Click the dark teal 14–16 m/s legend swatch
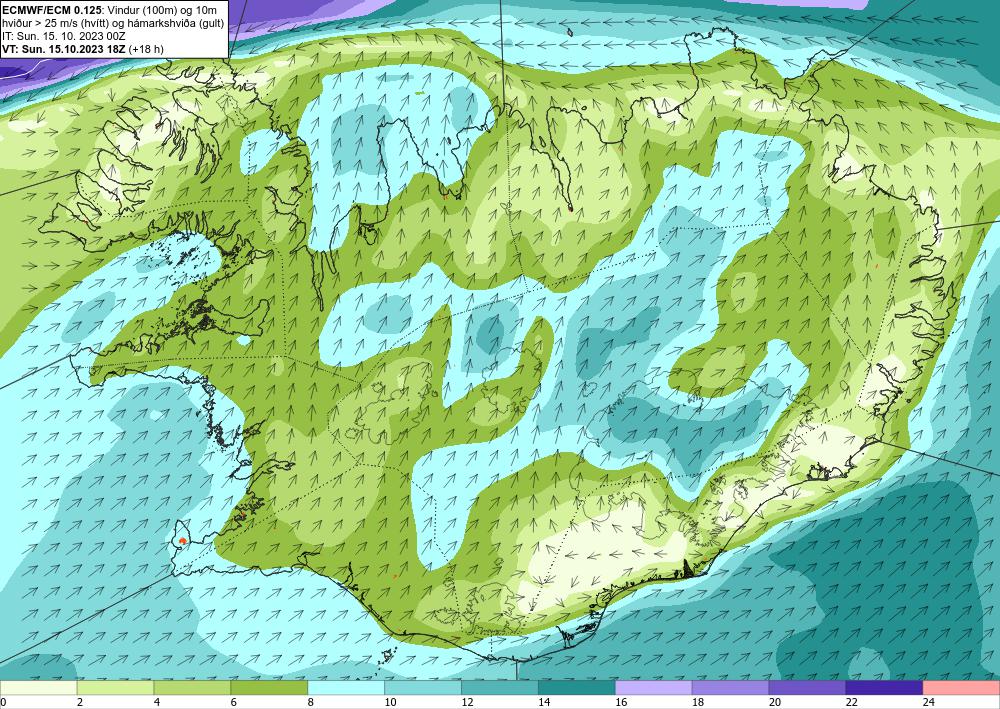 [577, 688]
